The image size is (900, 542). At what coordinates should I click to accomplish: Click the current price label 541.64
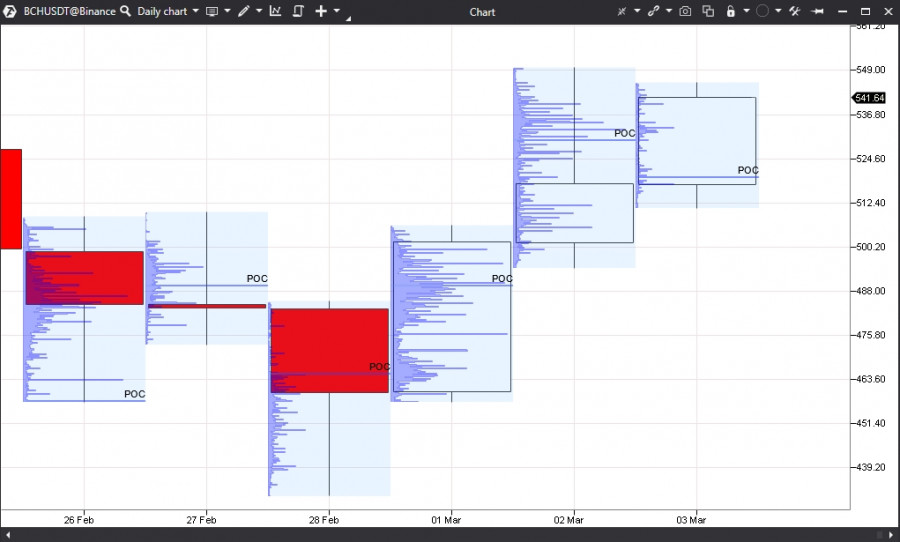pos(869,98)
